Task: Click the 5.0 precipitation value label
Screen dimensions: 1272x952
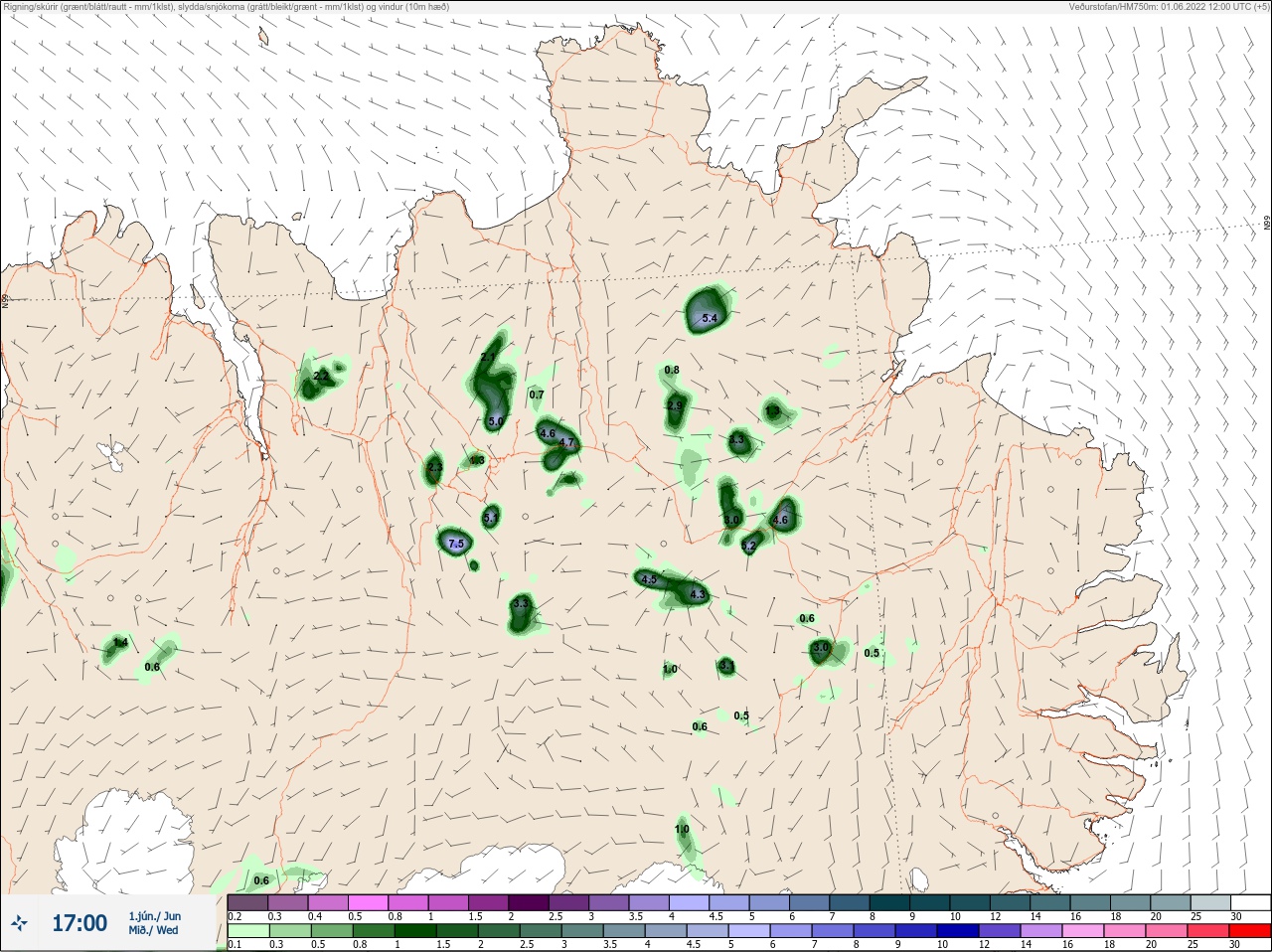Action: coord(496,421)
